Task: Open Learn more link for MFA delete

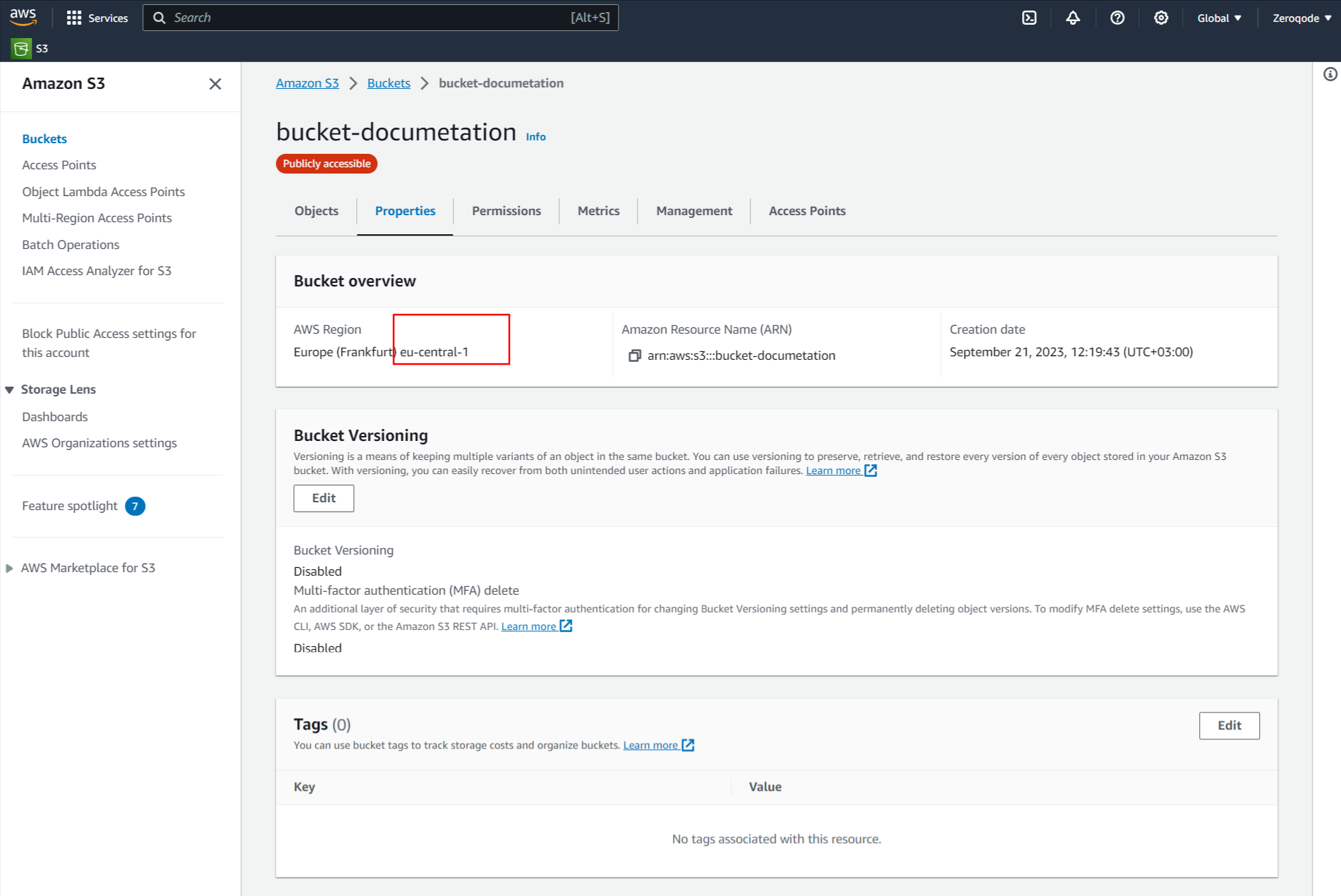Action: (x=528, y=626)
